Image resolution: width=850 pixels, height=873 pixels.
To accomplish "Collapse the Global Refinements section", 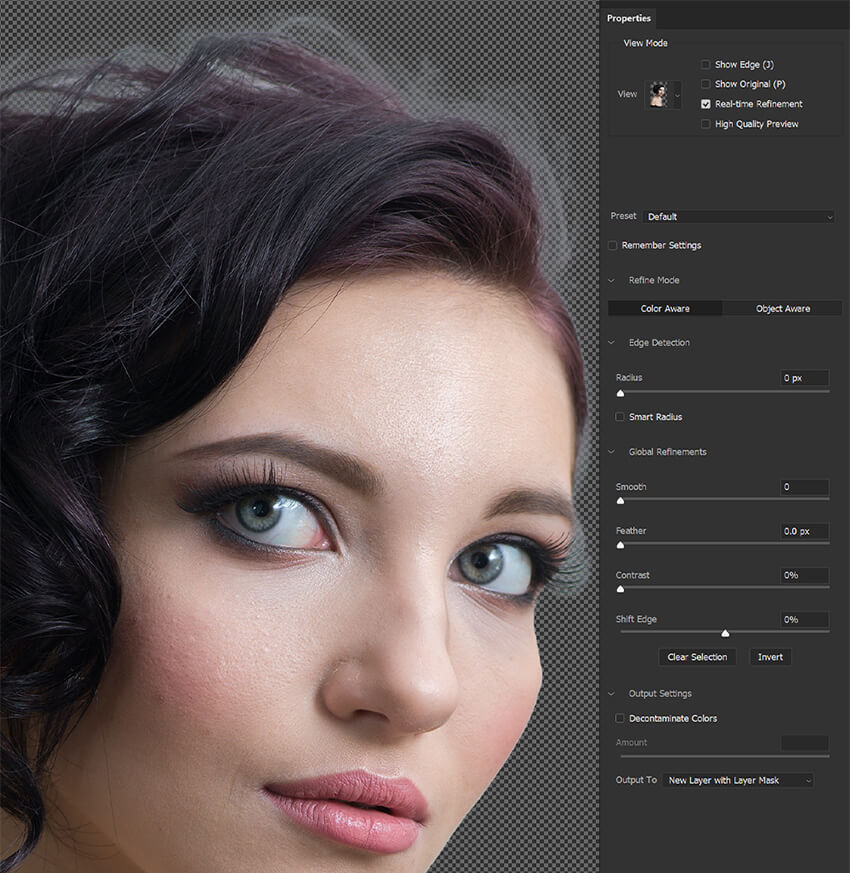I will point(611,452).
